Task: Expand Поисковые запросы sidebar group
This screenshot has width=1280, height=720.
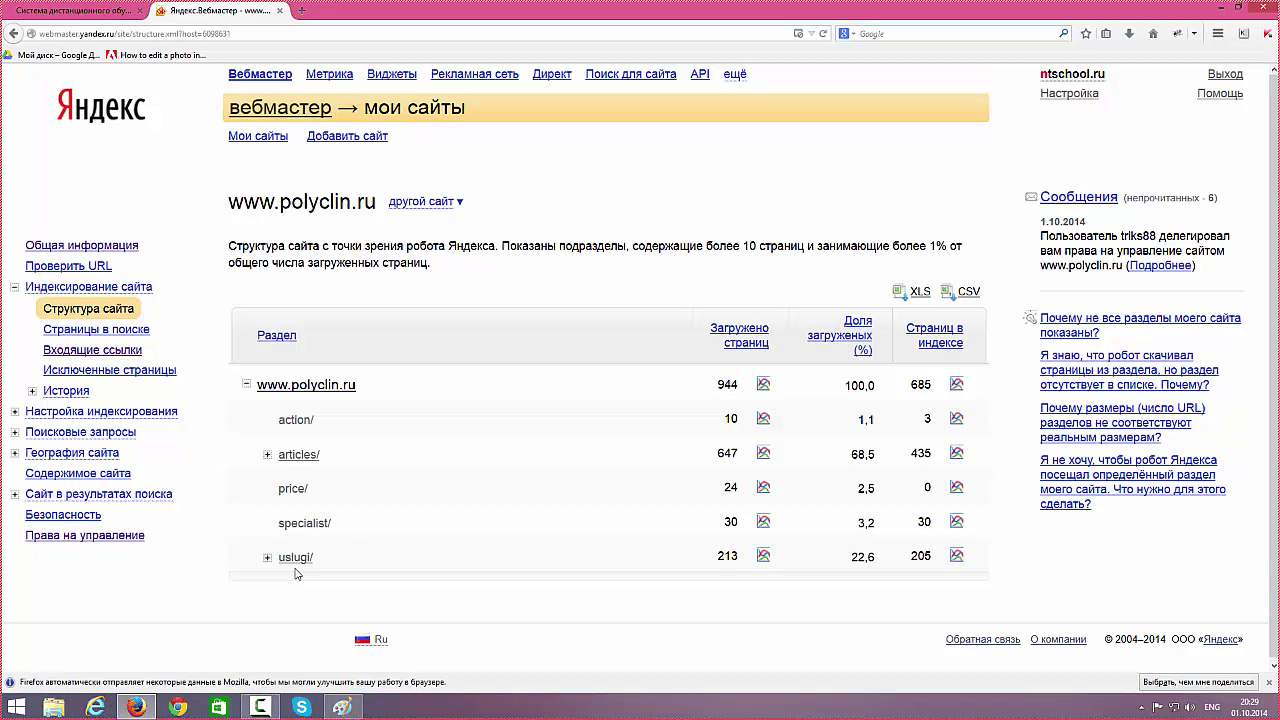Action: tap(15, 432)
